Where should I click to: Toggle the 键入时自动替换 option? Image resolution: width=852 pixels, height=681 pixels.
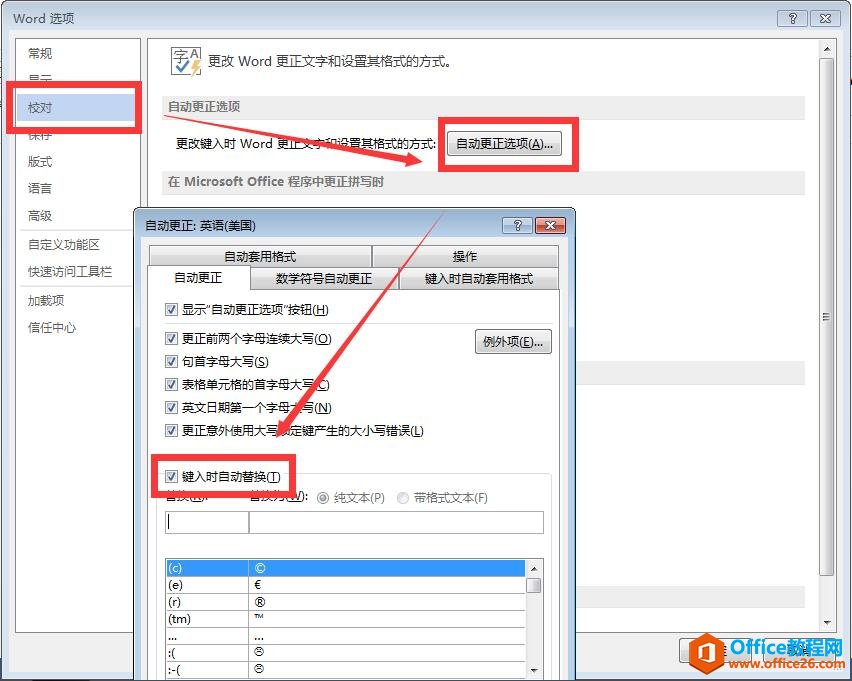tap(171, 477)
